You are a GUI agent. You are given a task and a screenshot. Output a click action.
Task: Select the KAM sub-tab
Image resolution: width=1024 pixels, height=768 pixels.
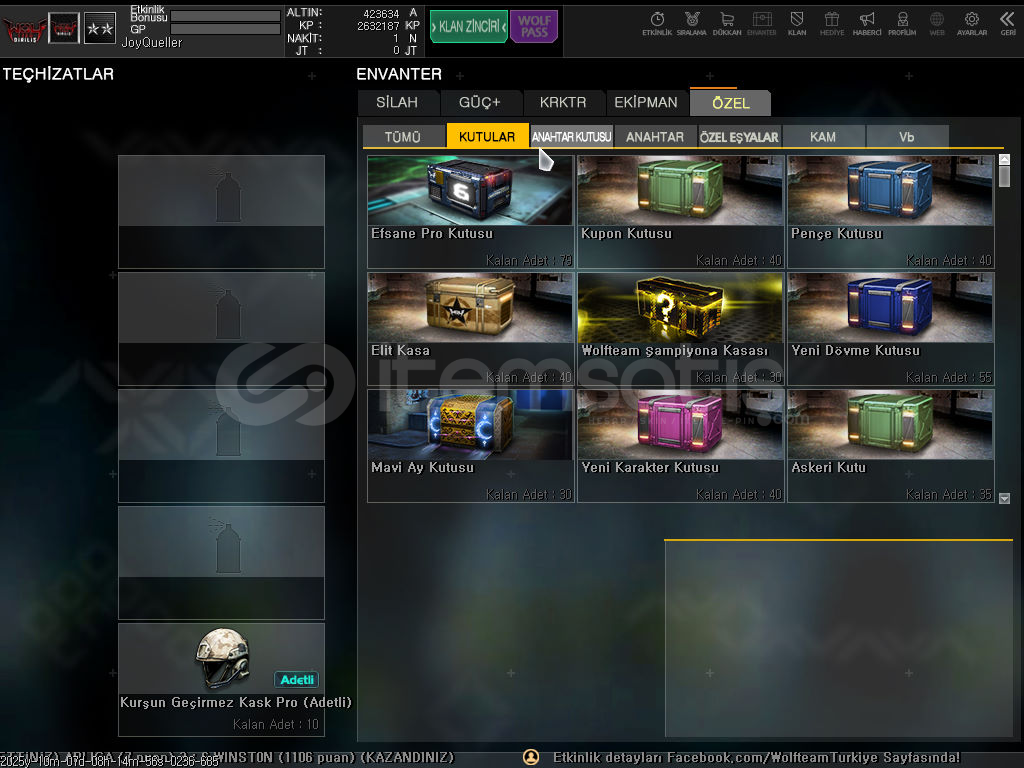point(823,136)
